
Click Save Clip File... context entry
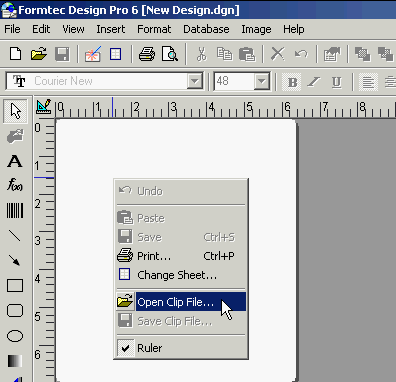pyautogui.click(x=181, y=321)
